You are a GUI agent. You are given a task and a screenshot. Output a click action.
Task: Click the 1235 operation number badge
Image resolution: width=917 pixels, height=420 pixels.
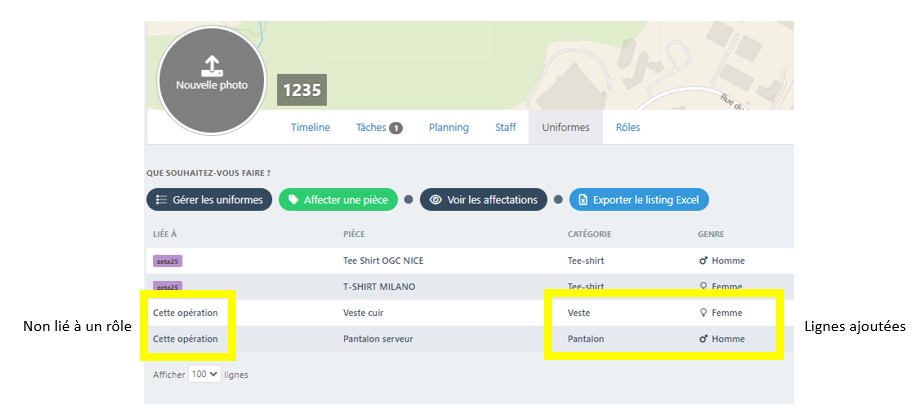pos(301,90)
